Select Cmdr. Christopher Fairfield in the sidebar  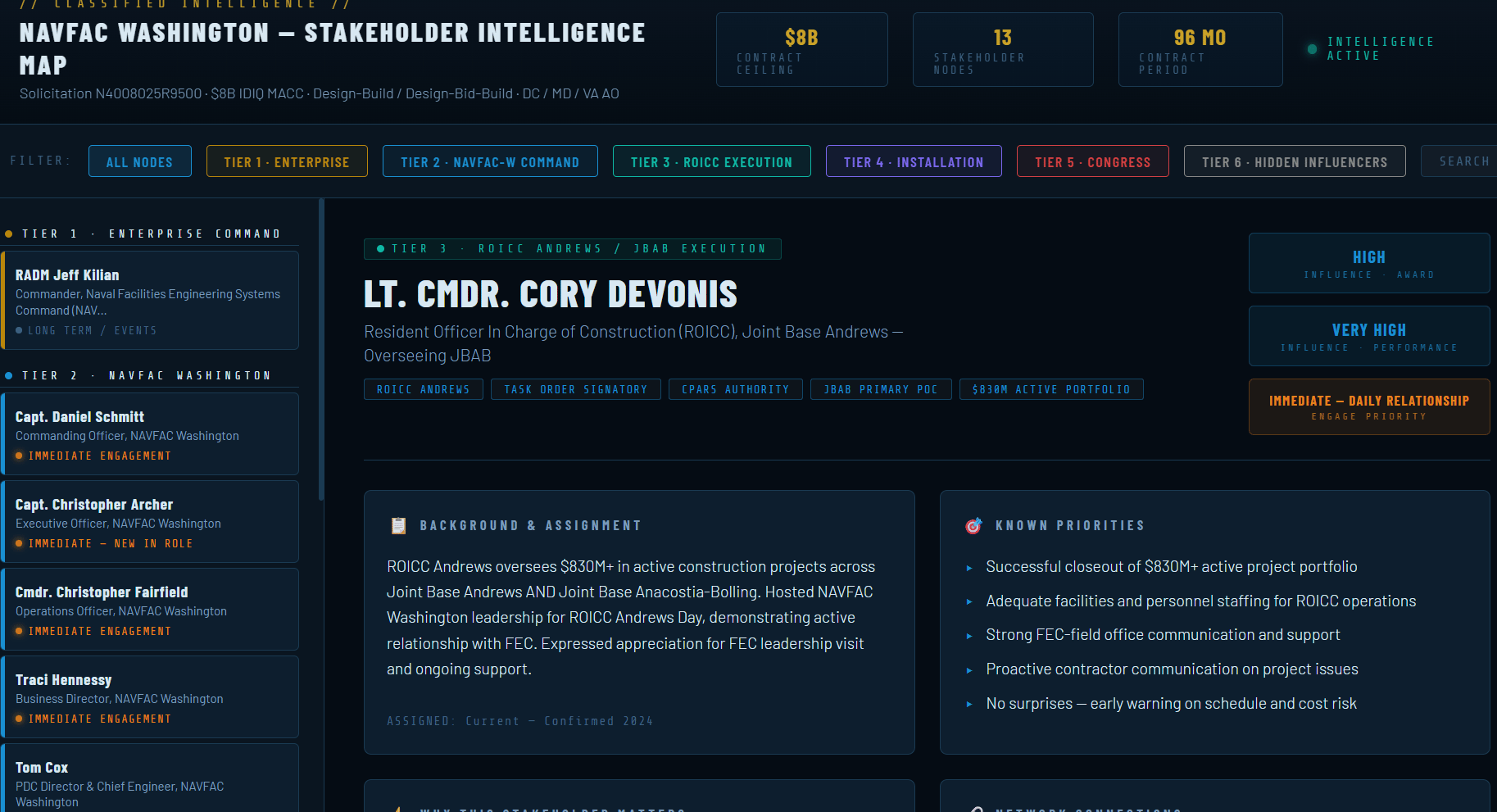tap(150, 609)
